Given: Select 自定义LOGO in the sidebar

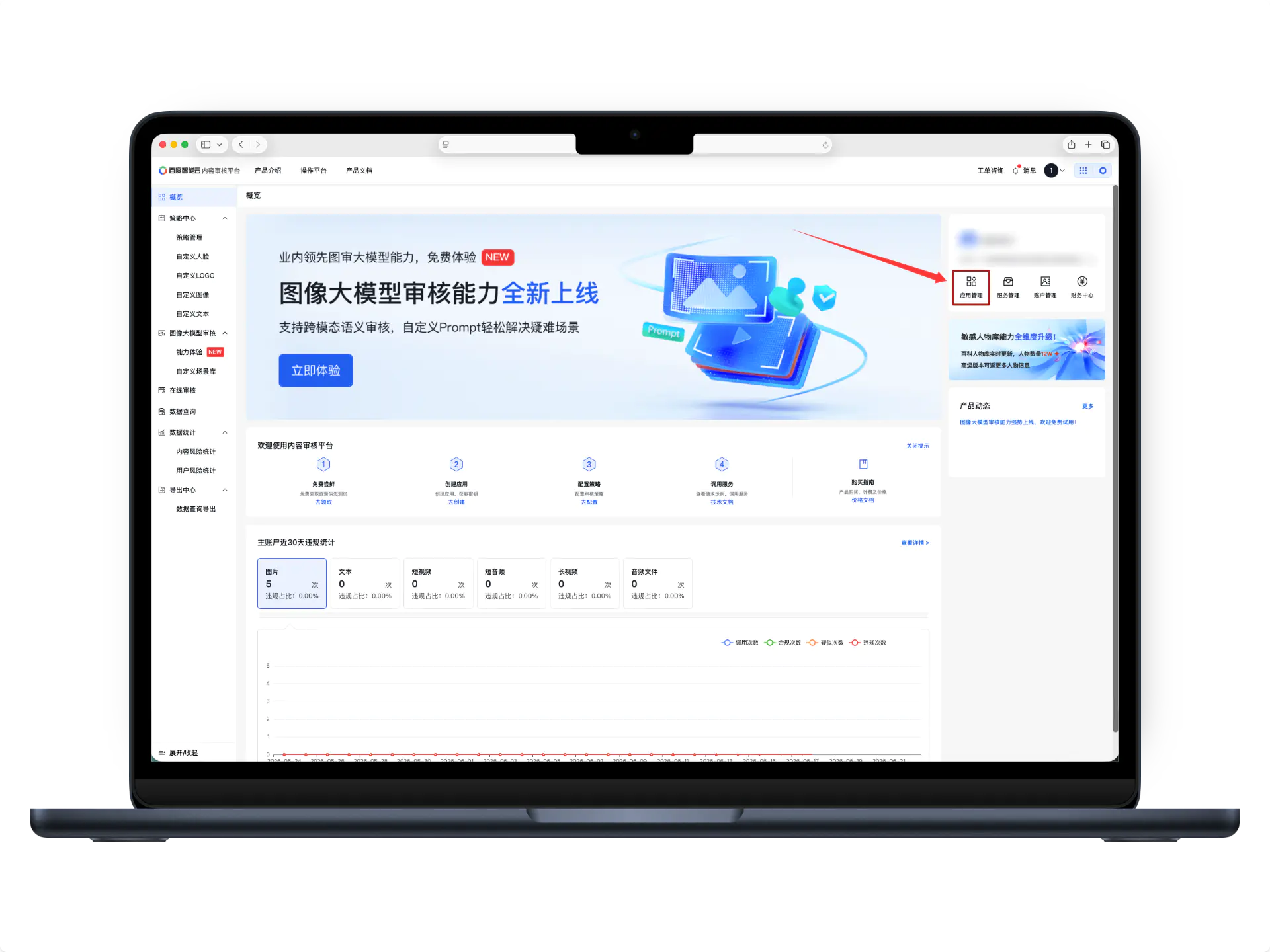Looking at the screenshot, I should 195,276.
